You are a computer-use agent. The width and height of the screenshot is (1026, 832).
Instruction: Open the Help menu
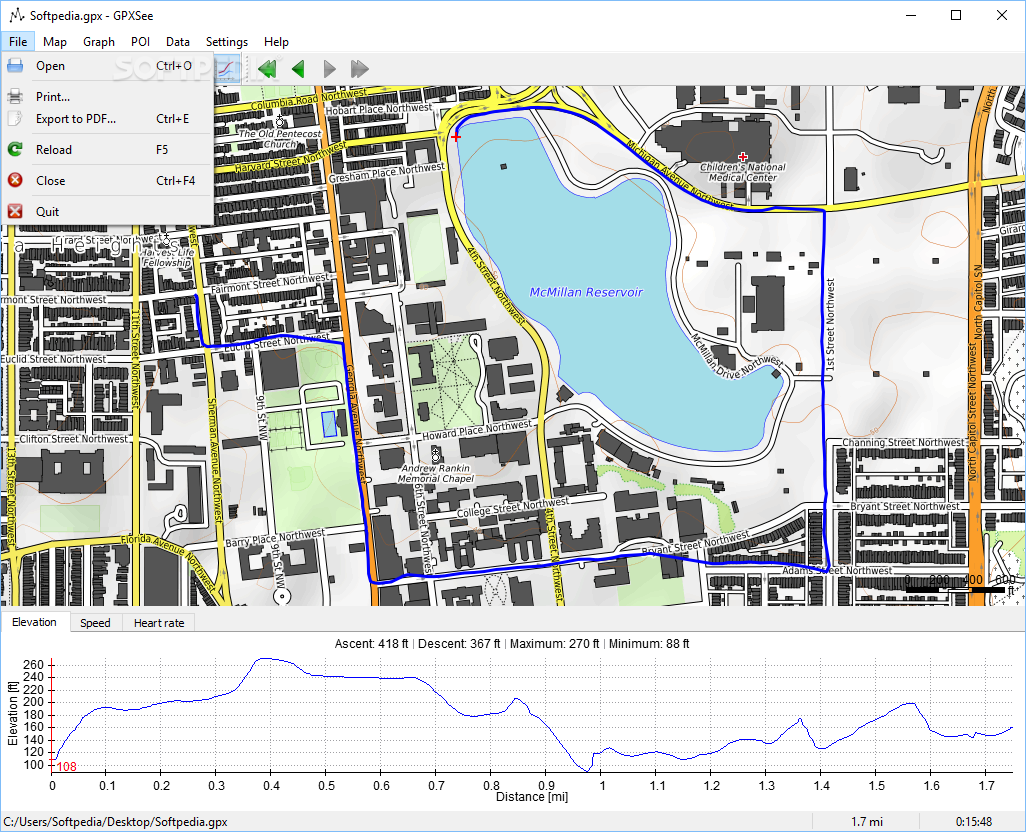click(x=276, y=42)
